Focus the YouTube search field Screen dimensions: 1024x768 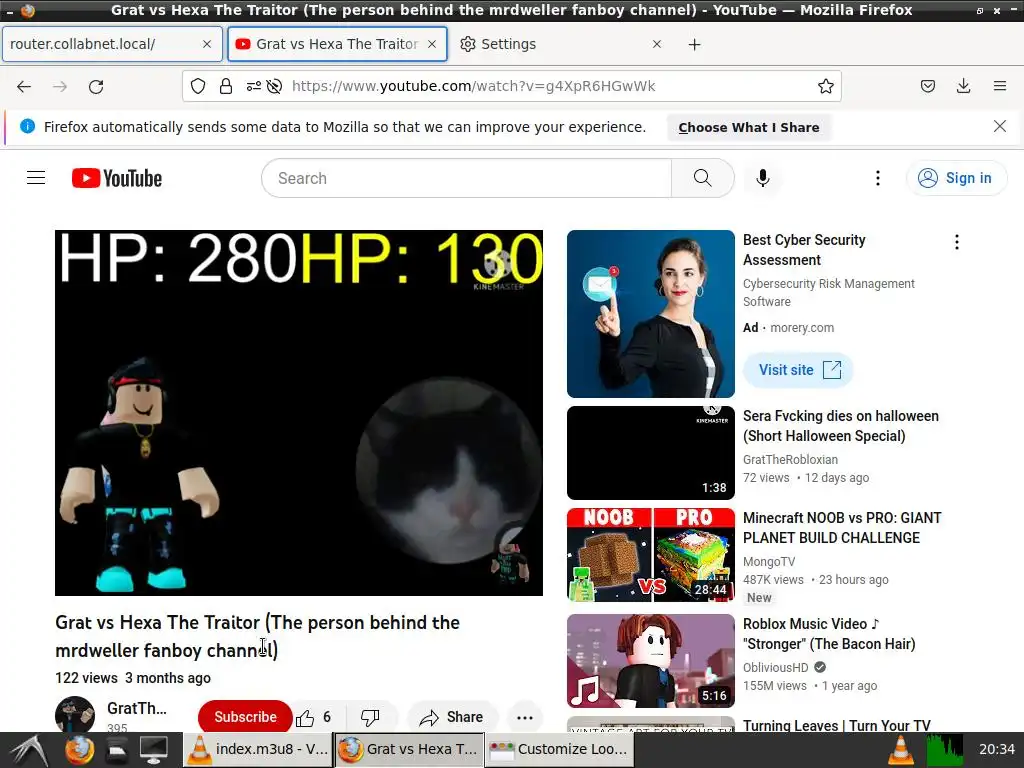pos(466,178)
